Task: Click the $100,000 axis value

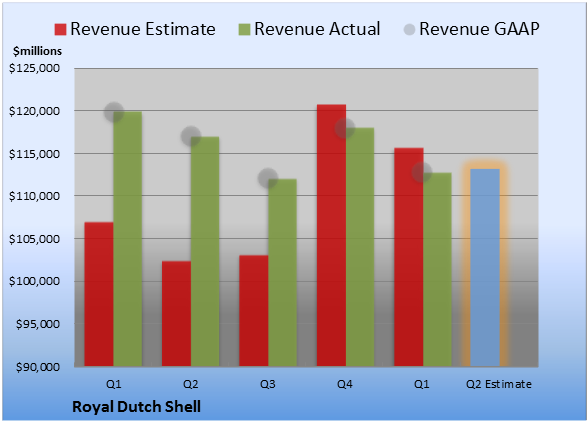Action: pyautogui.click(x=34, y=281)
